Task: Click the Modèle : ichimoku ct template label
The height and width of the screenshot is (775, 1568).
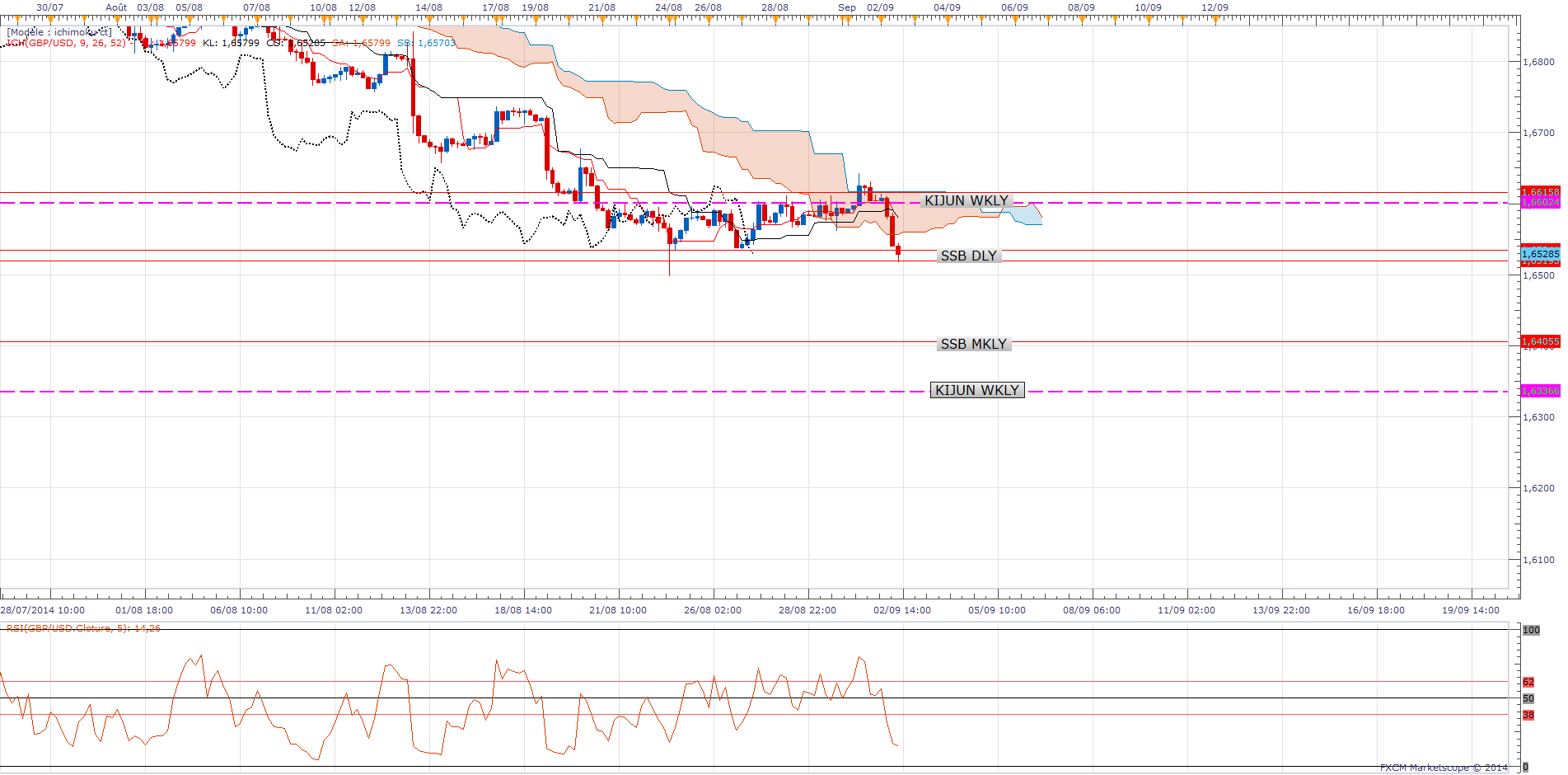Action: click(59, 32)
